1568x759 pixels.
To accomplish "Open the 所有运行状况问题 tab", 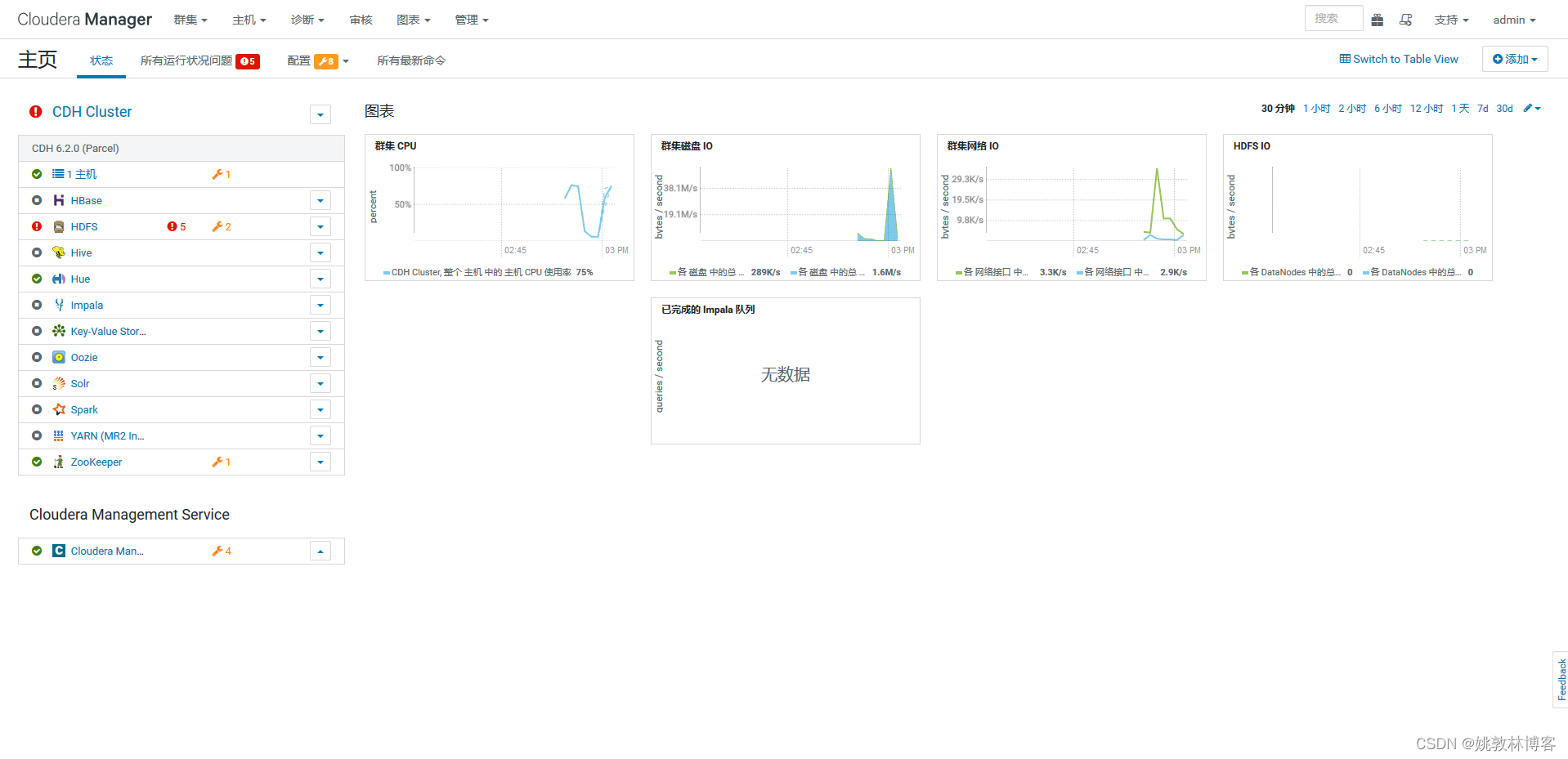I will [x=200, y=60].
